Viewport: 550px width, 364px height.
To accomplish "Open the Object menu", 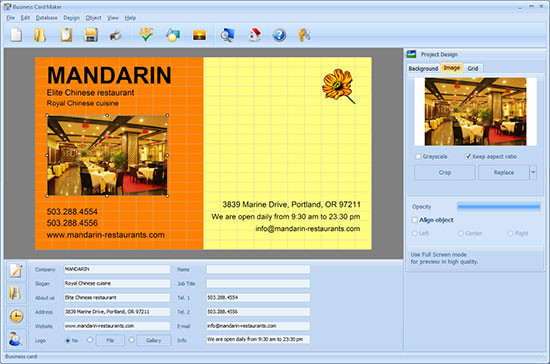I will [93, 18].
